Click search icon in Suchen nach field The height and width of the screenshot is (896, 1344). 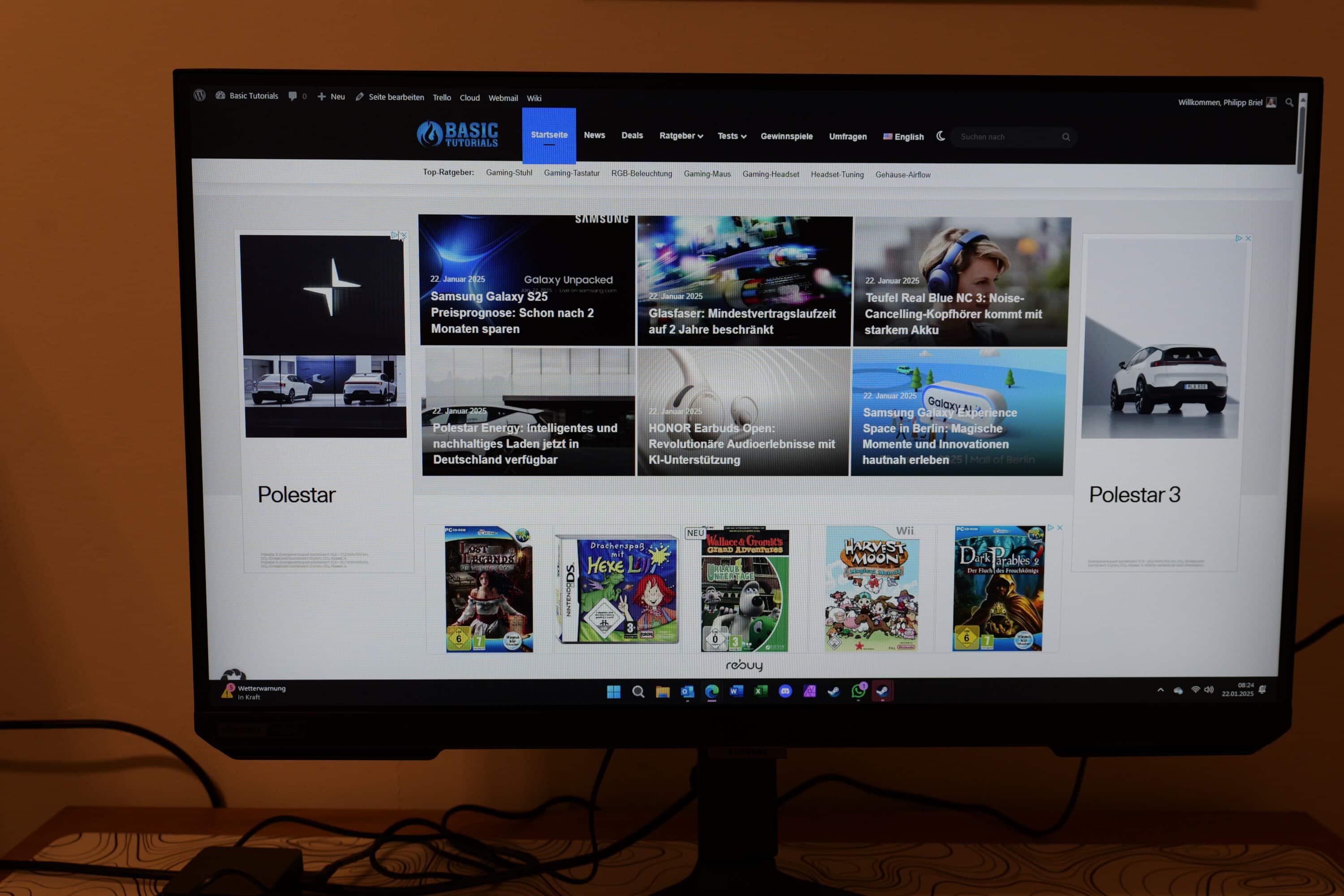coord(1066,137)
